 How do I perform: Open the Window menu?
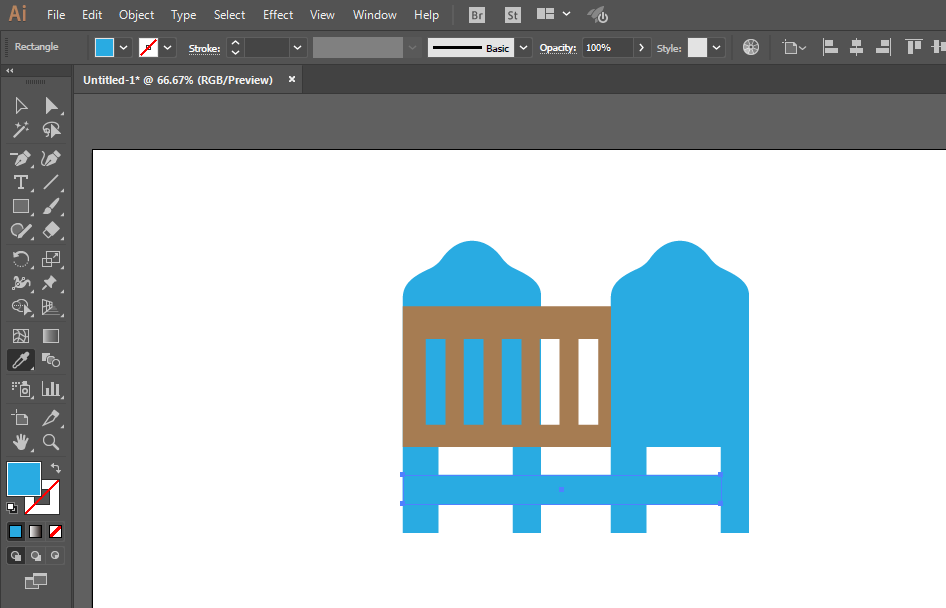pos(374,14)
